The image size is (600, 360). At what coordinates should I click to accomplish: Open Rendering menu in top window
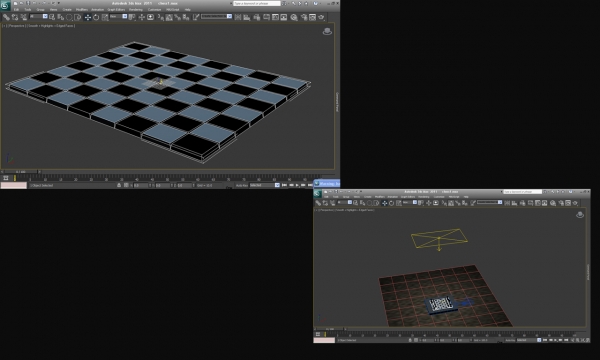(135, 10)
